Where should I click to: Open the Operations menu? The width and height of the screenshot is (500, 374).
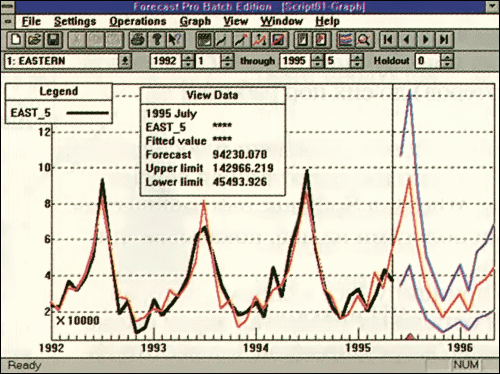(x=138, y=21)
